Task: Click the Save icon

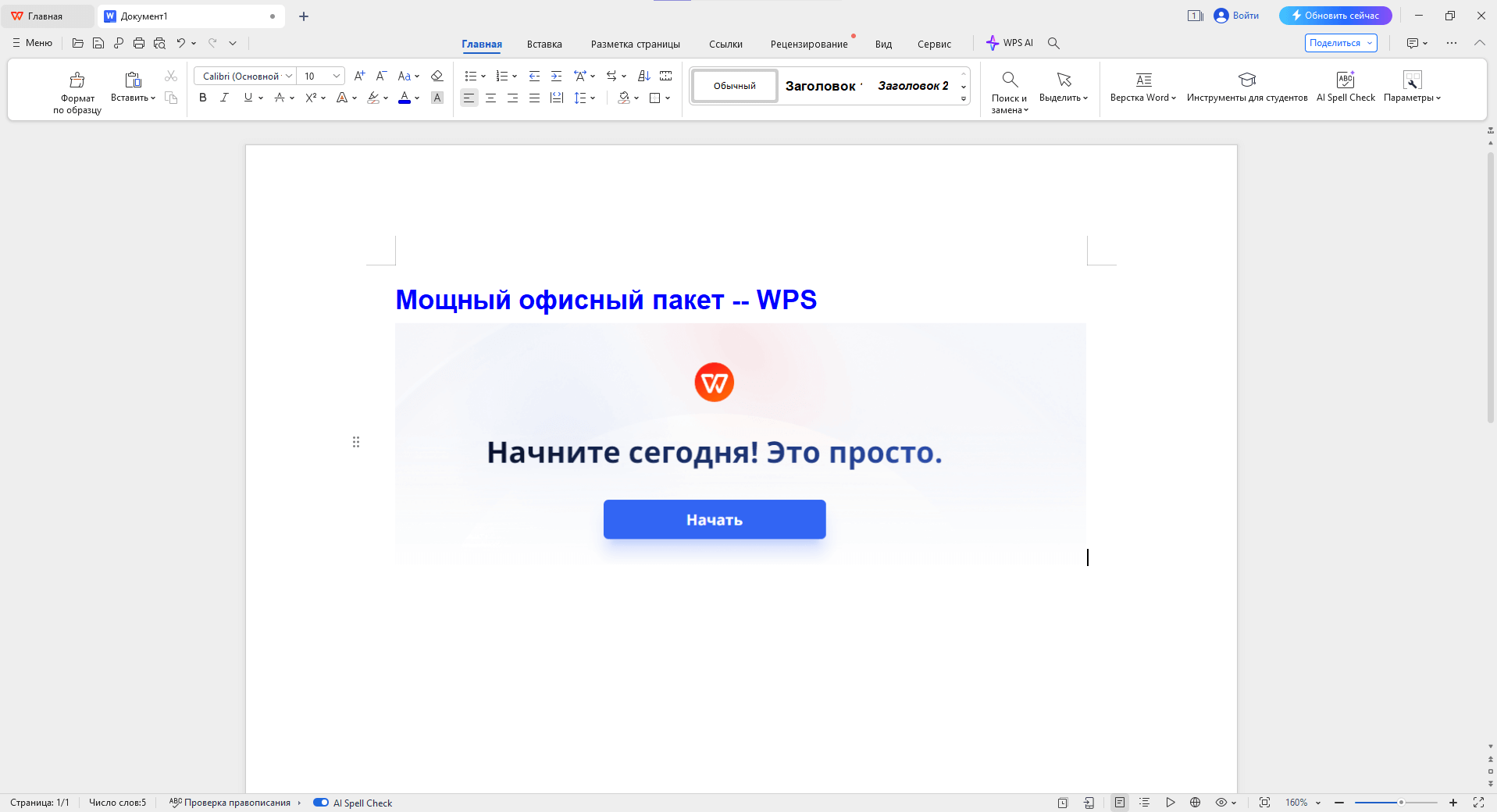Action: click(x=98, y=43)
